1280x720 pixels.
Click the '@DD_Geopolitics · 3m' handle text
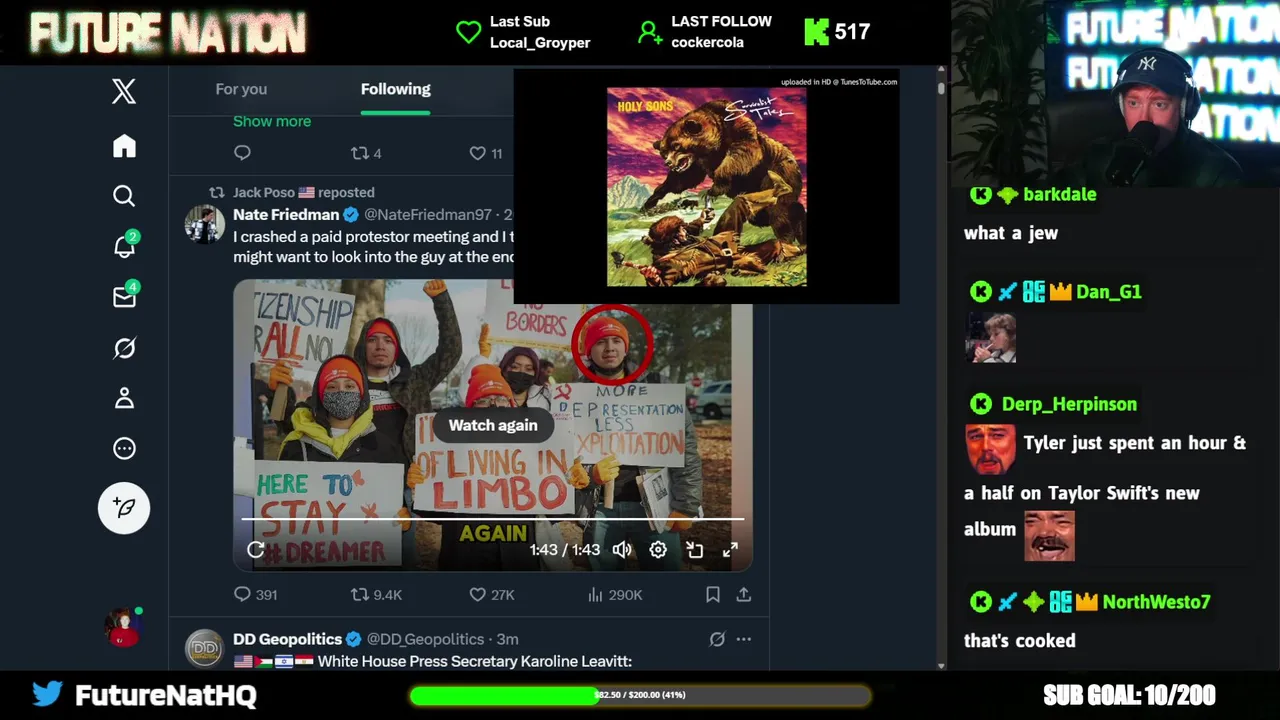[443, 639]
